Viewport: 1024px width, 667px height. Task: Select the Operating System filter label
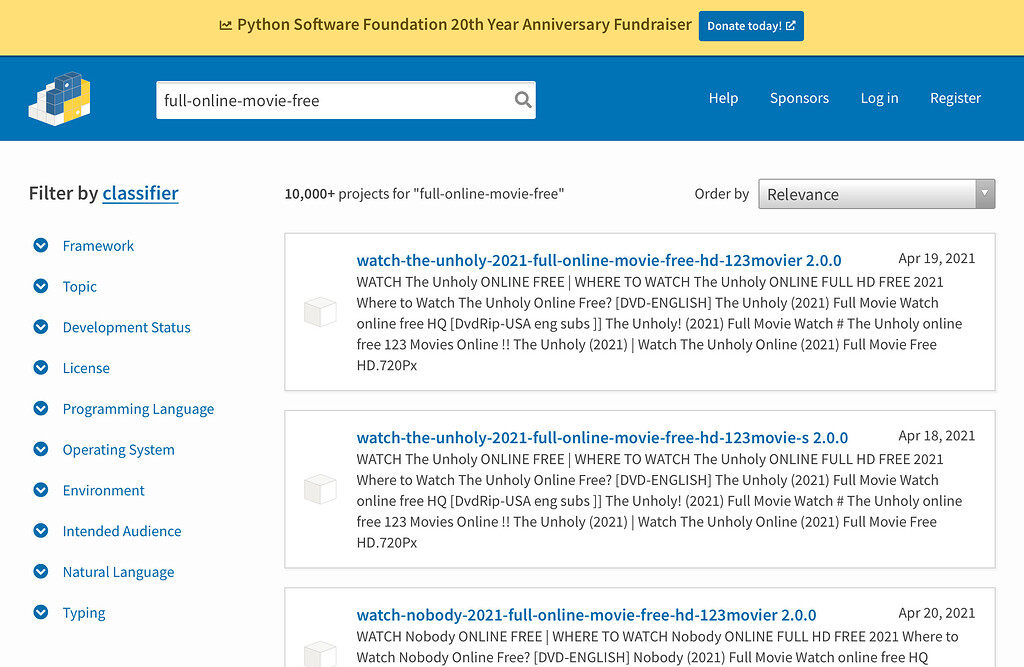pyautogui.click(x=119, y=449)
